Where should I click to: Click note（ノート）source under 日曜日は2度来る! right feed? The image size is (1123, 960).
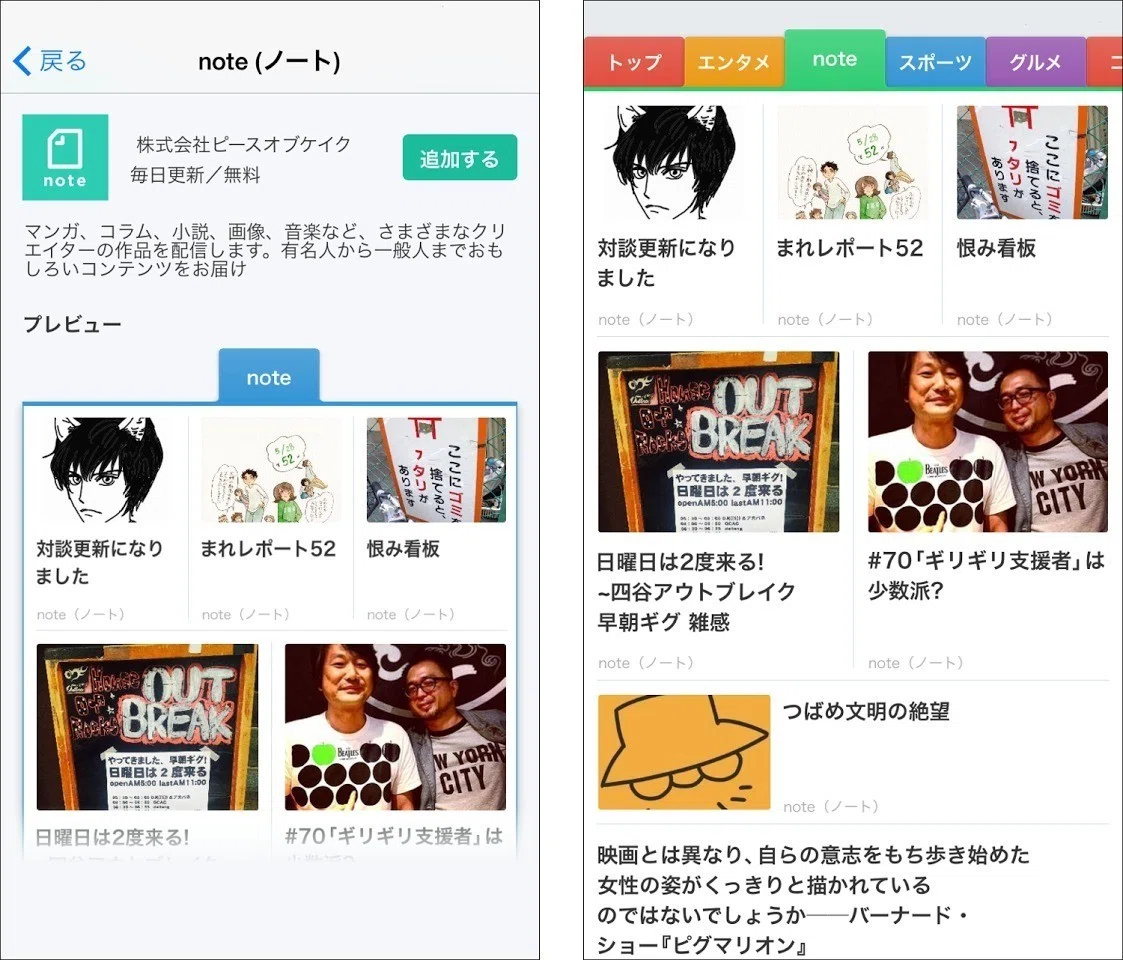(646, 663)
